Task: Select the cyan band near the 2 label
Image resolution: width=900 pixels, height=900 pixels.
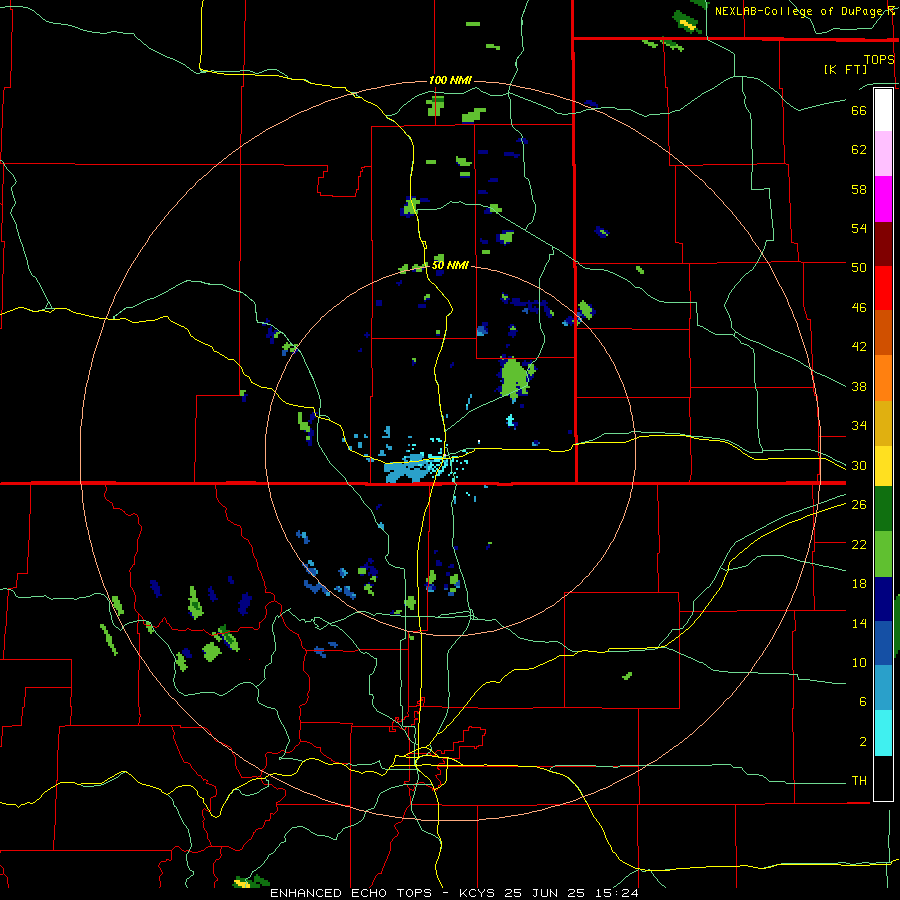Action: [883, 734]
